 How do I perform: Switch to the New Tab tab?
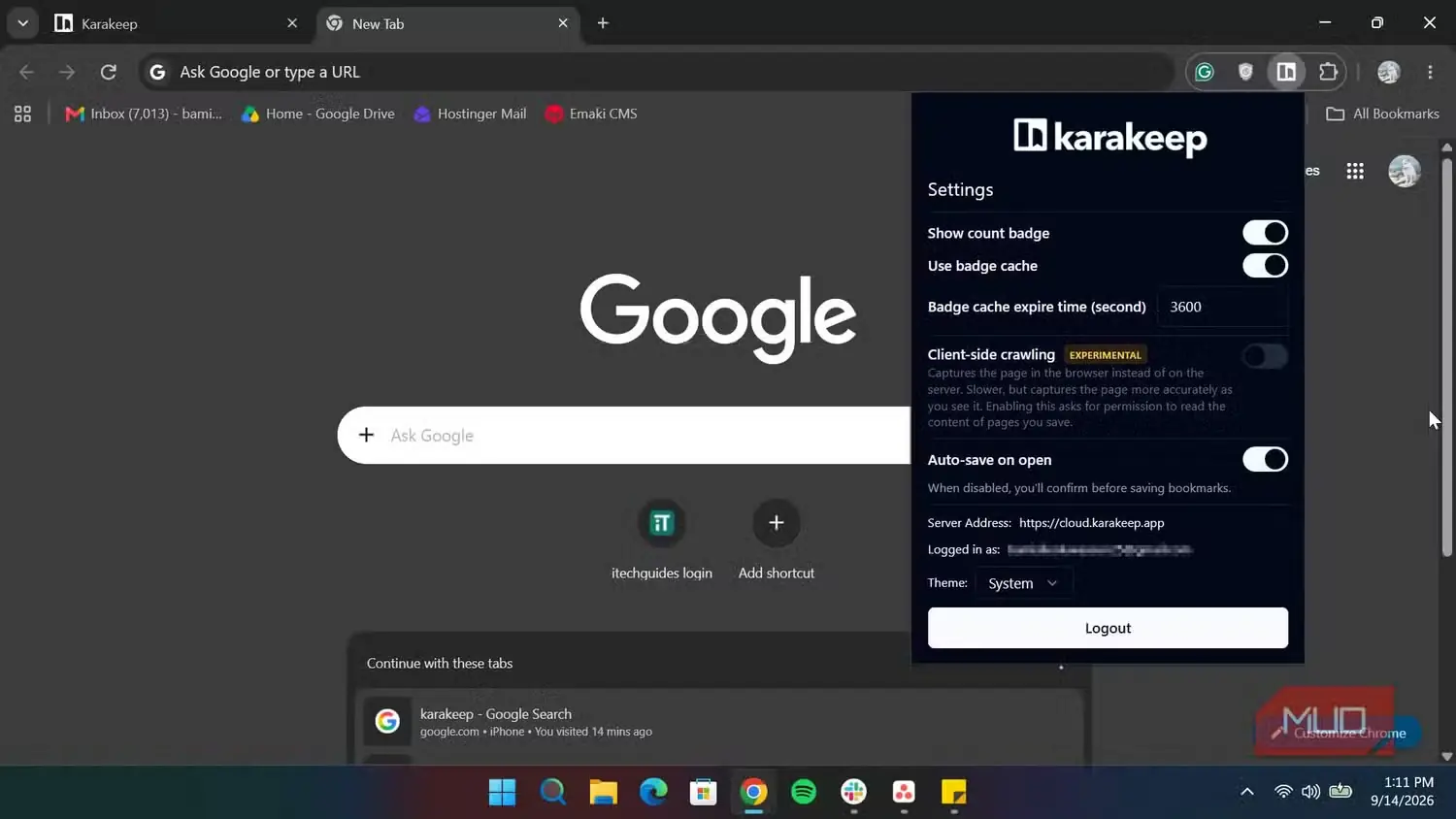pyautogui.click(x=448, y=23)
